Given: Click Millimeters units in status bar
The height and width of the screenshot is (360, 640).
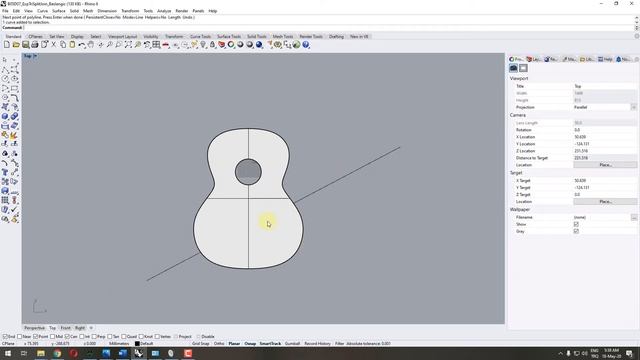Looking at the screenshot, I should coord(119,344).
